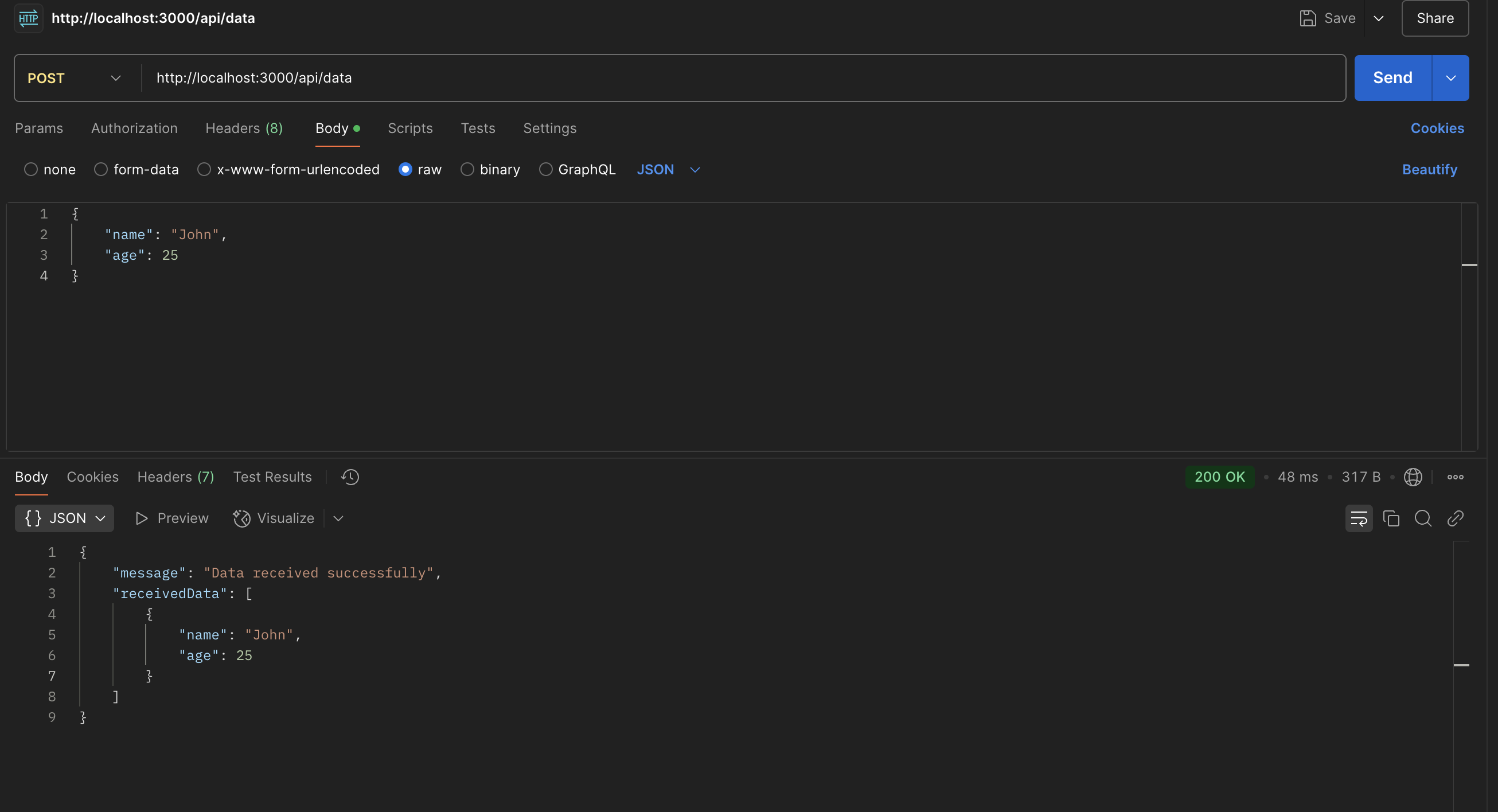Click the "message" line in the response

point(277,573)
